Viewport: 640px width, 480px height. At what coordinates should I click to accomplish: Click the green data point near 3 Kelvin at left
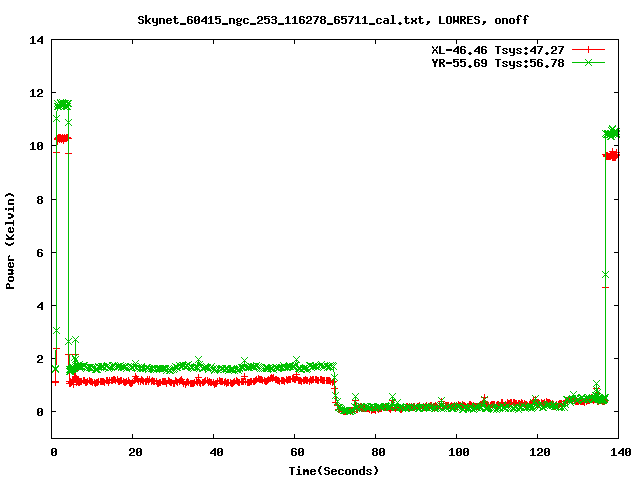point(56,330)
